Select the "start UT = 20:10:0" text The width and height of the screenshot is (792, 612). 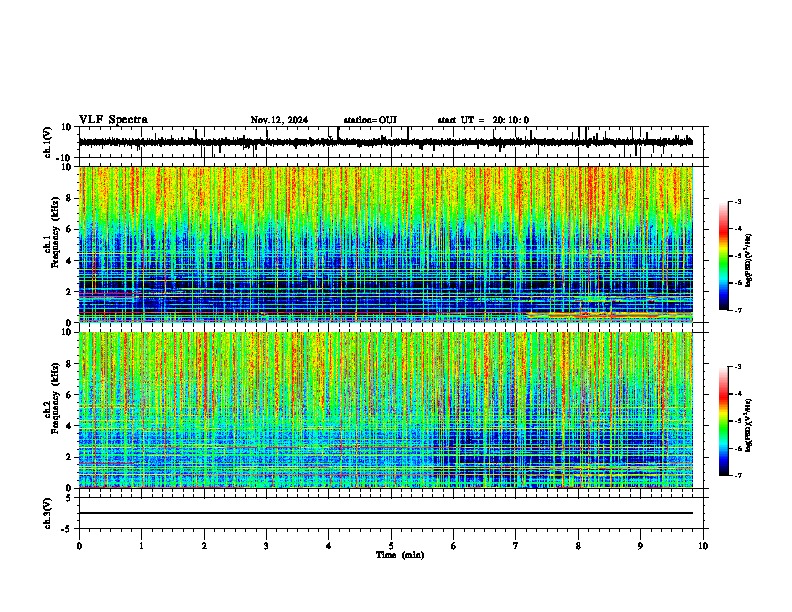483,120
